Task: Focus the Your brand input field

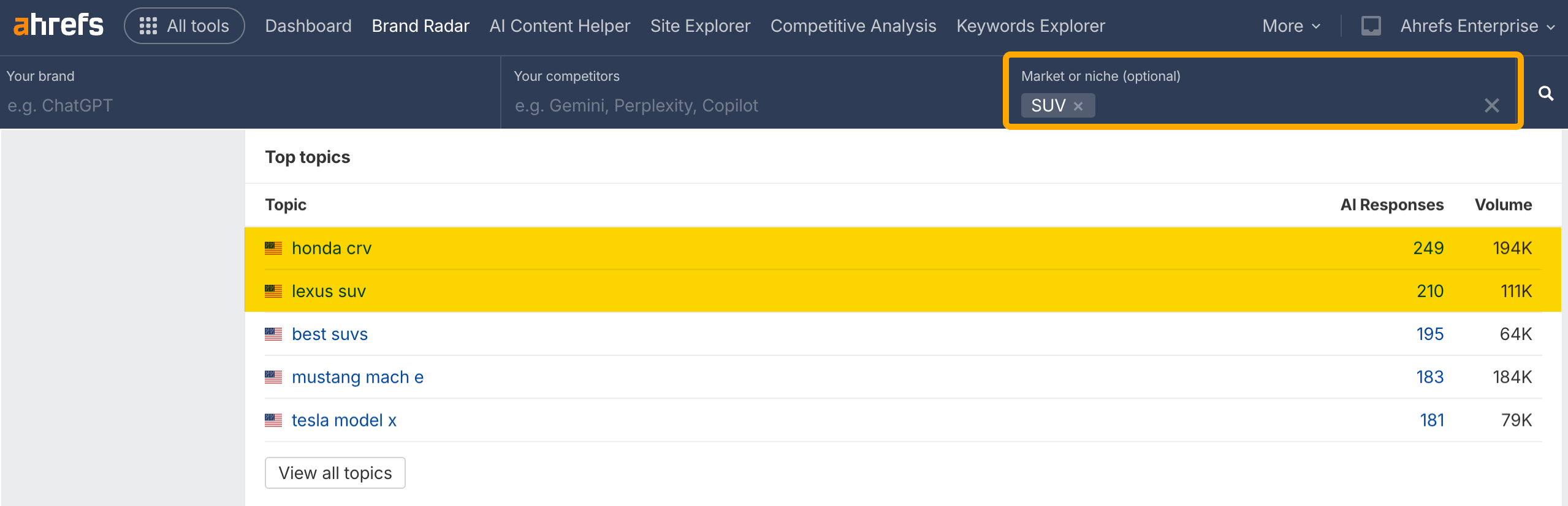Action: coord(245,105)
